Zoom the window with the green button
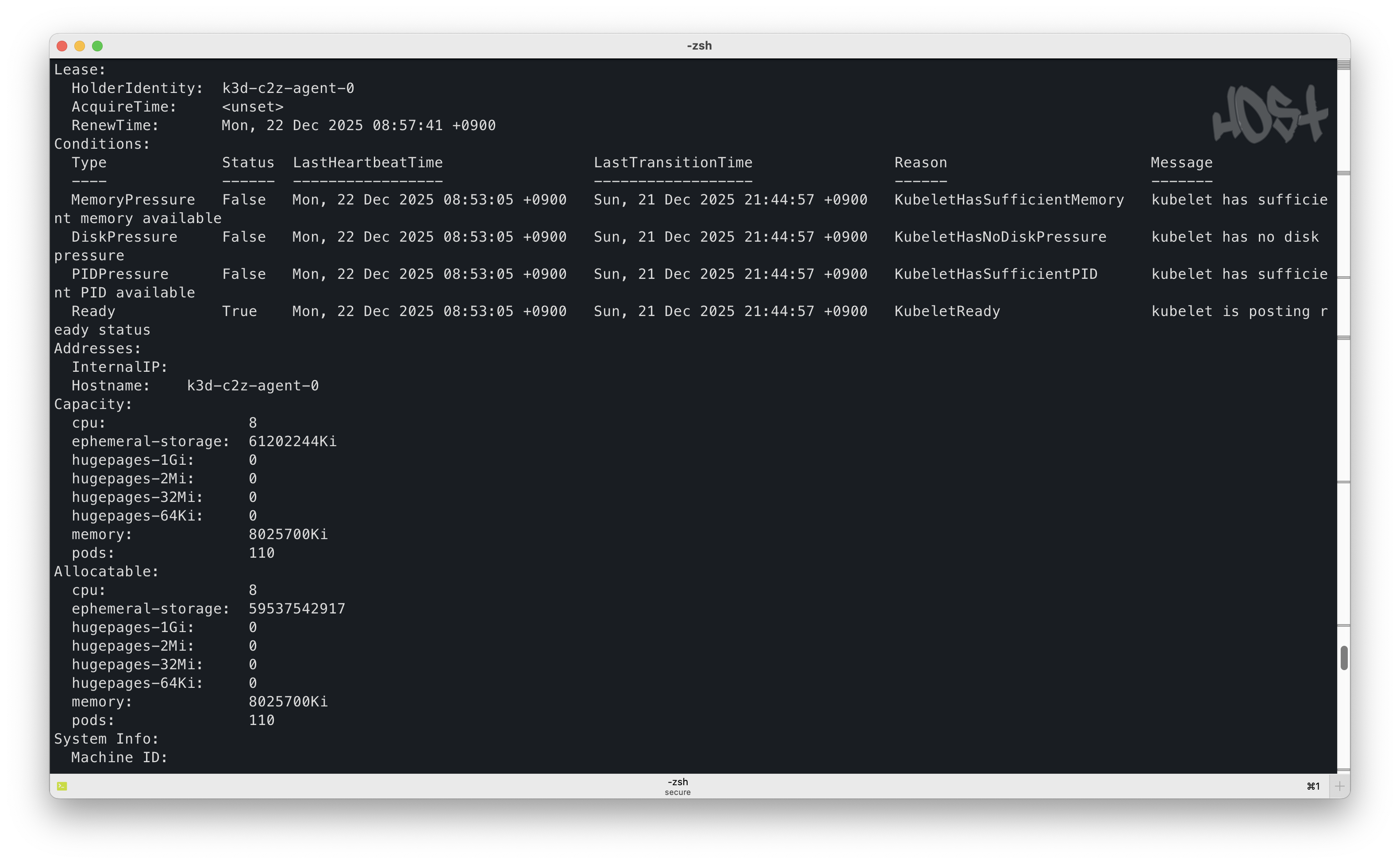The image size is (1400, 864). 98,46
